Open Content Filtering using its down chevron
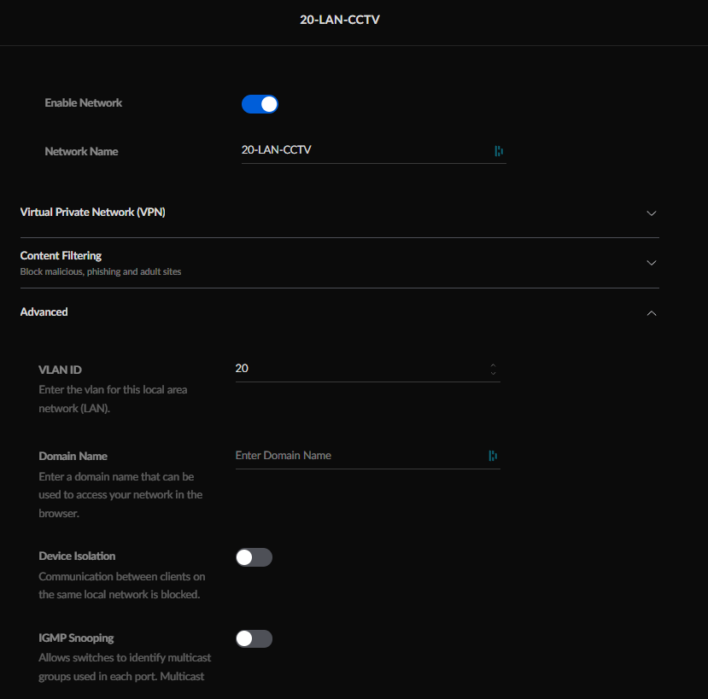Image resolution: width=708 pixels, height=699 pixels. coord(651,263)
